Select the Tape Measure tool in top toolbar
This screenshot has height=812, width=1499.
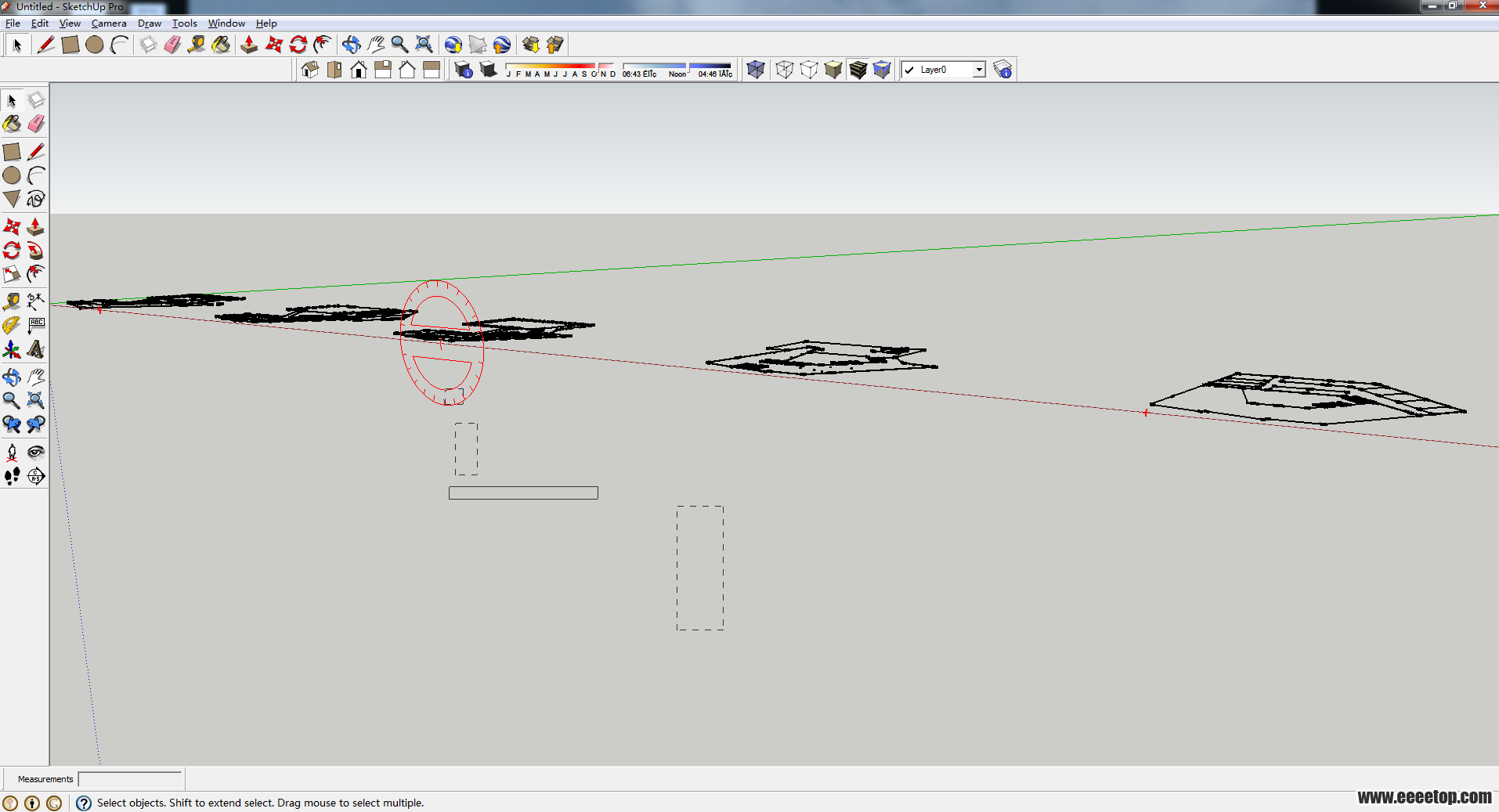[197, 45]
